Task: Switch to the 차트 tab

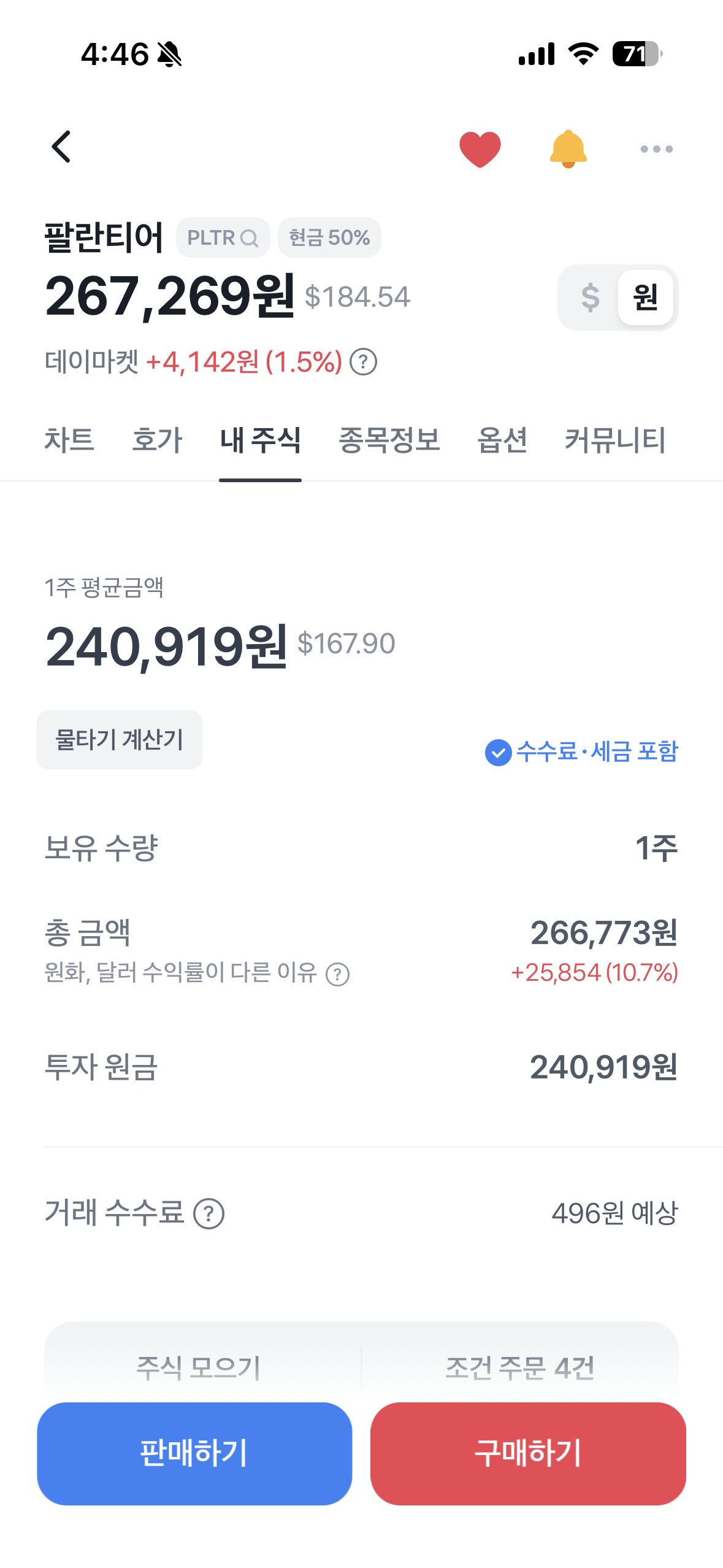Action: tap(69, 440)
